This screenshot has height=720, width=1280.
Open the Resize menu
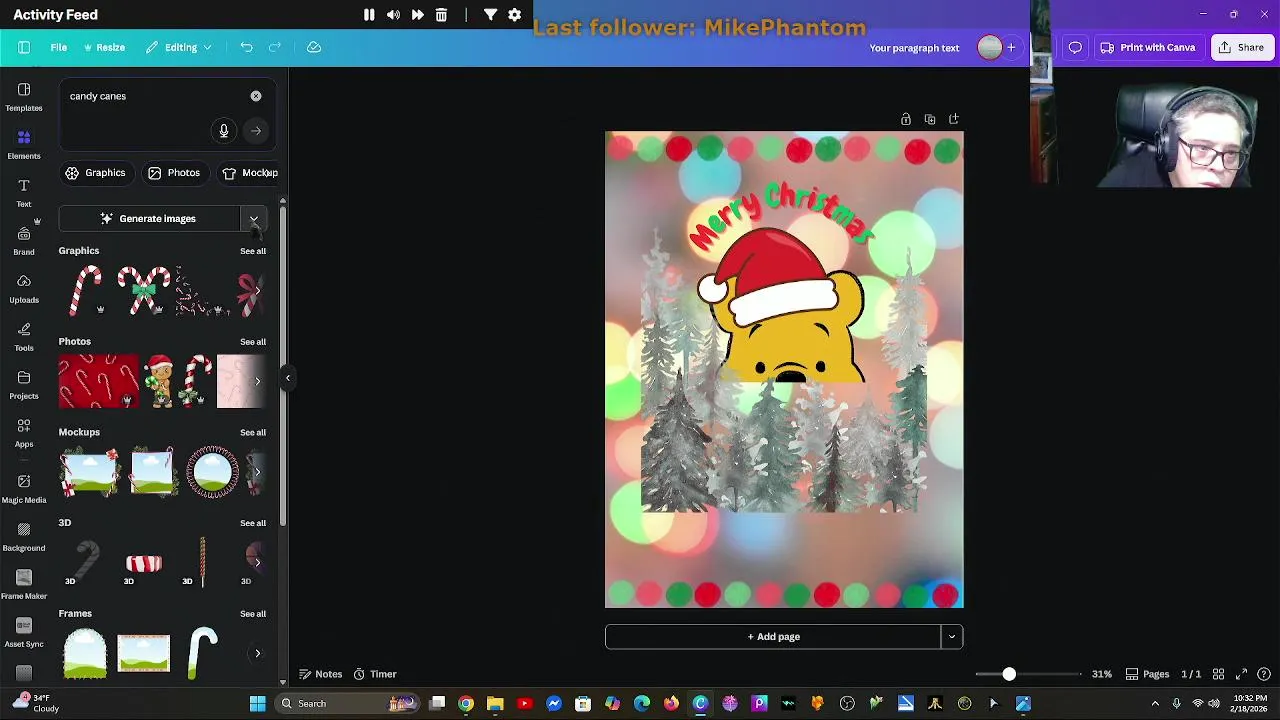(x=104, y=47)
